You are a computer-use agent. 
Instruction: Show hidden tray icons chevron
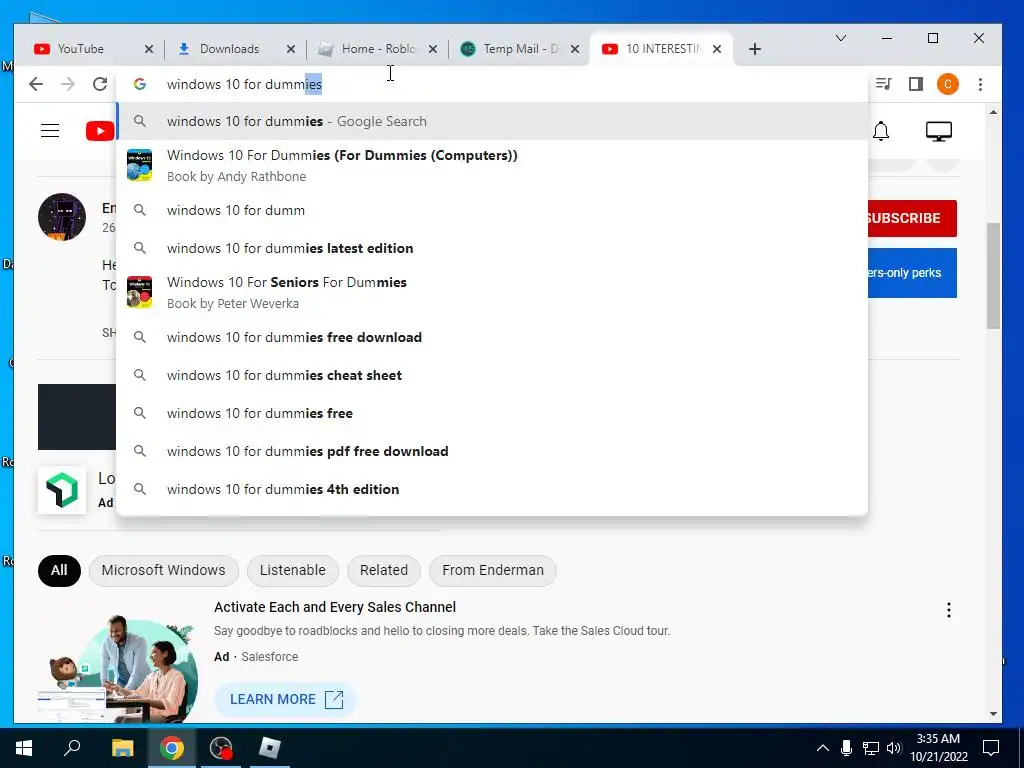coord(823,748)
